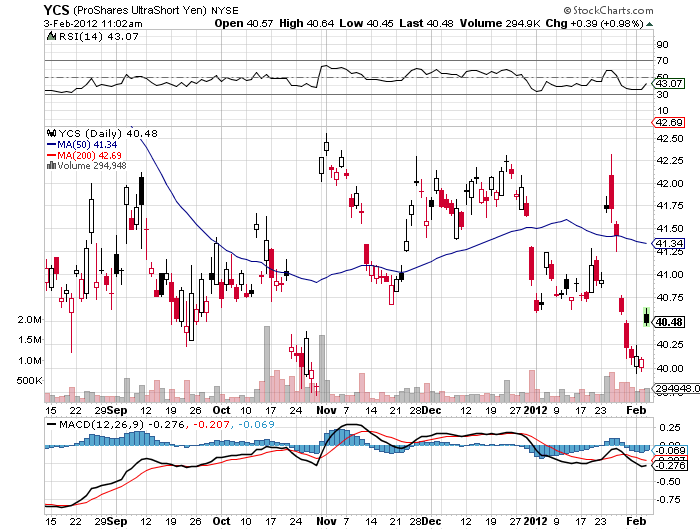Click the Low 40.45 header value

coord(366,24)
